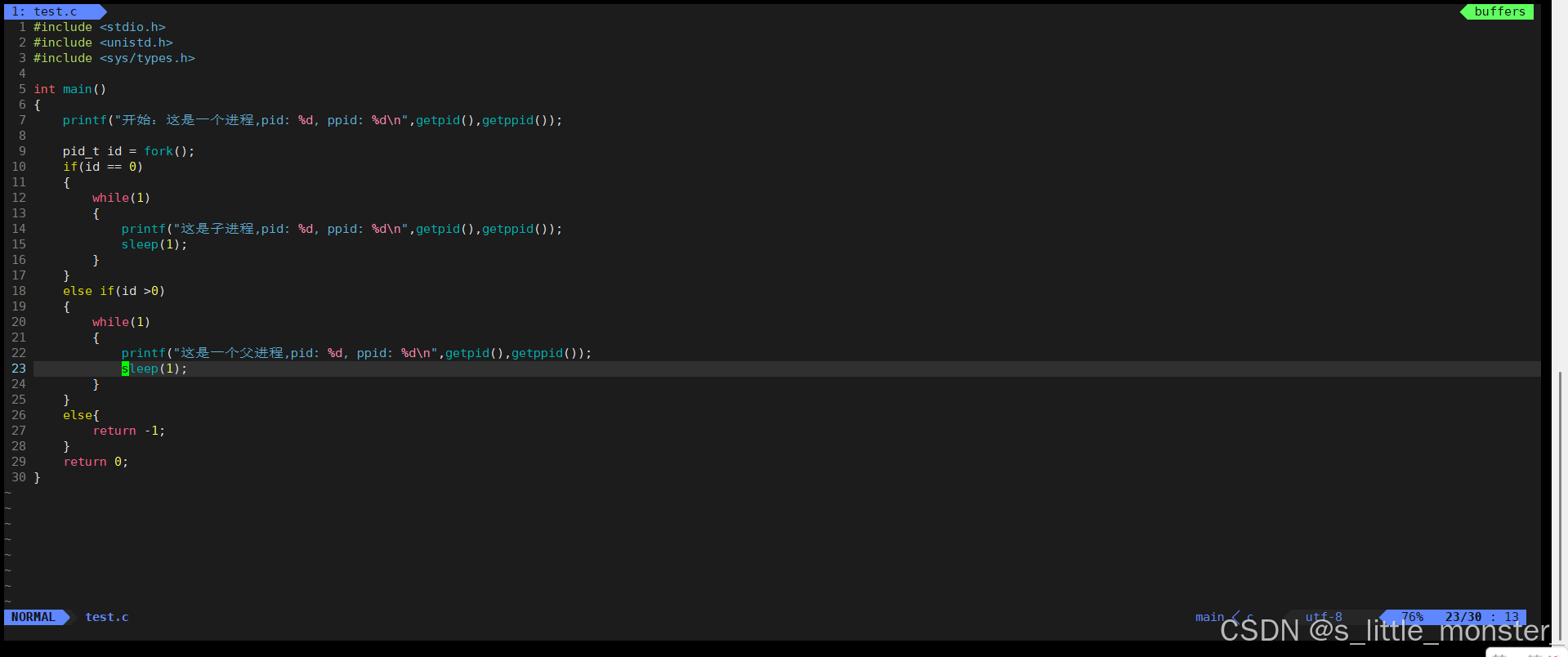Click the parent process printf statement
This screenshot has height=657, width=1568.
coord(355,353)
